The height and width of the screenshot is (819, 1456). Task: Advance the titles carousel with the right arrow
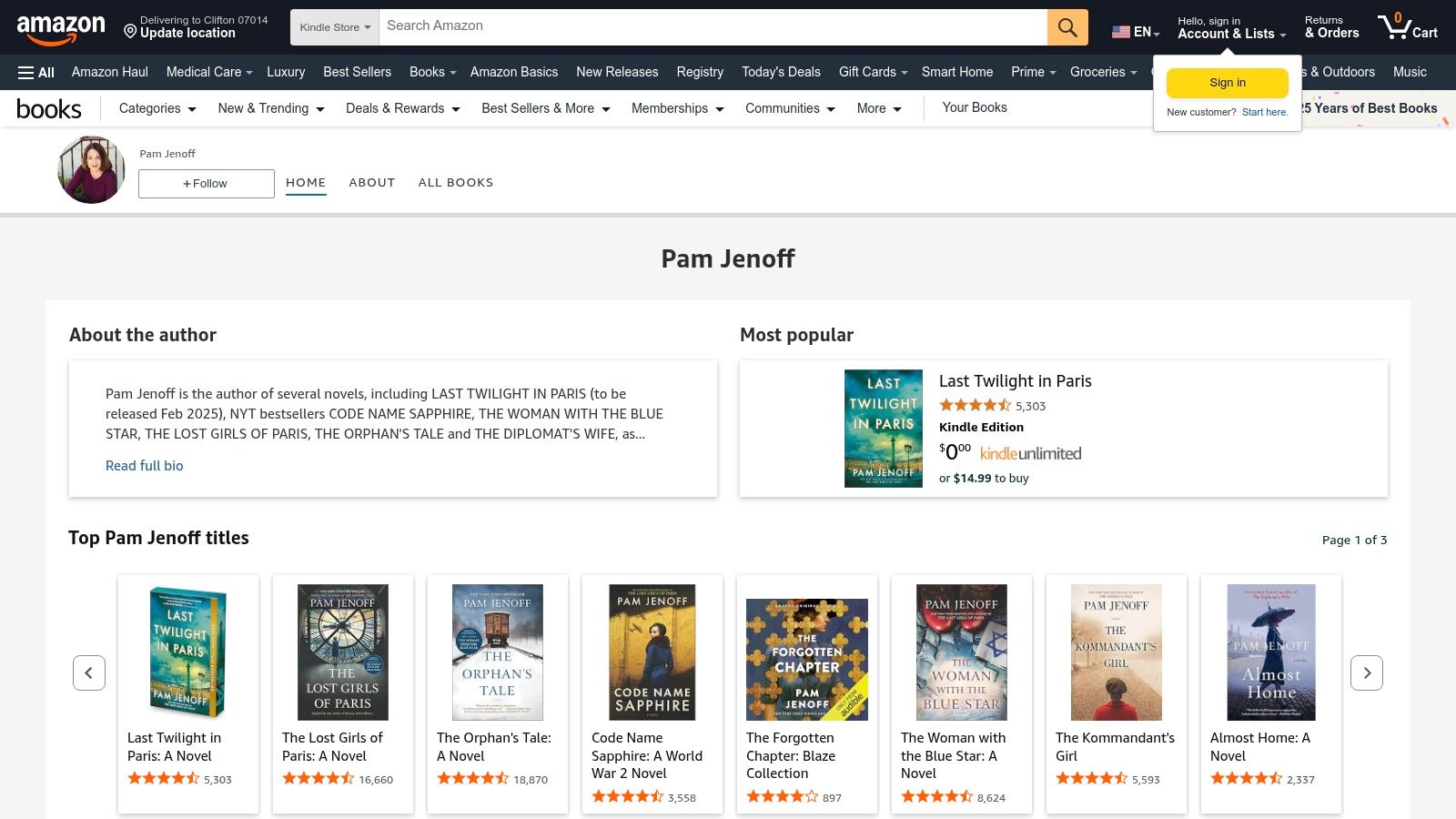point(1367,672)
